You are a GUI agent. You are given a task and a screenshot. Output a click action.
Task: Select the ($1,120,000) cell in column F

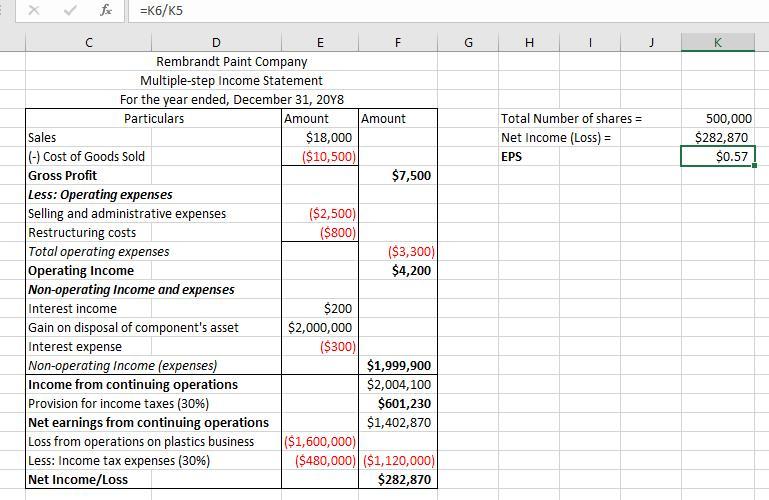tap(398, 460)
